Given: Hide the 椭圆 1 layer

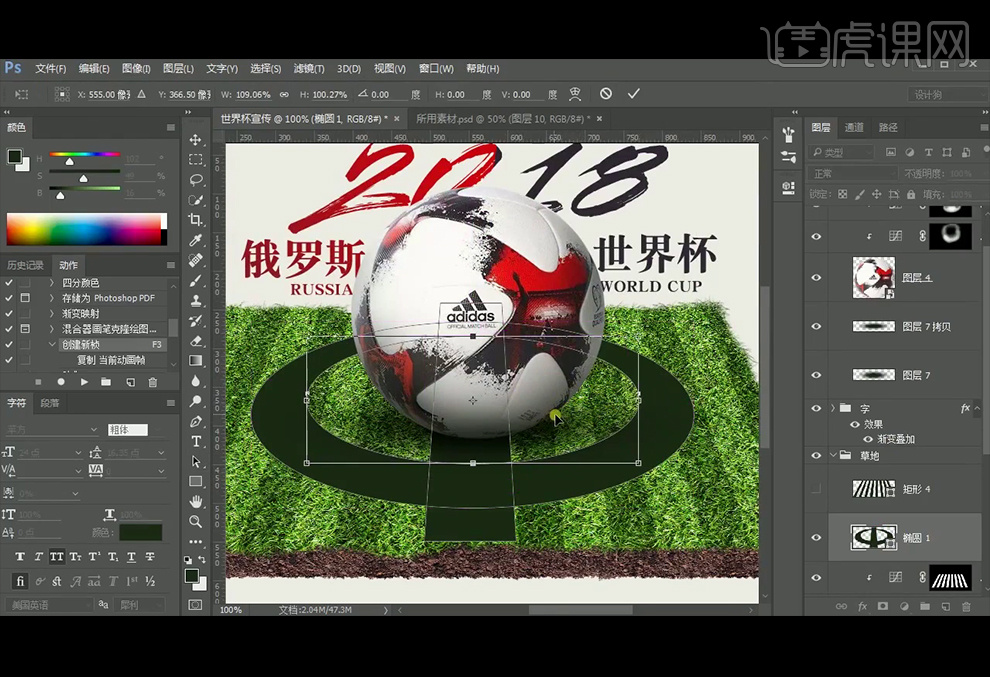Looking at the screenshot, I should point(816,537).
